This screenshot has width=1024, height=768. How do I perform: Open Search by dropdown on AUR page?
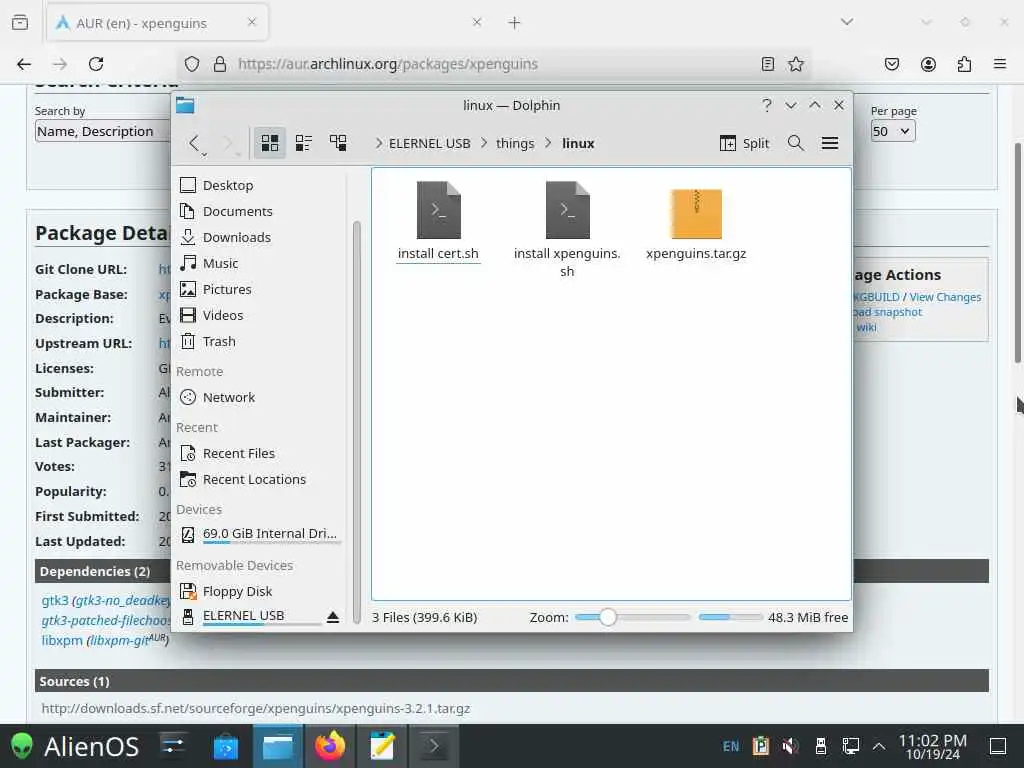[x=103, y=131]
